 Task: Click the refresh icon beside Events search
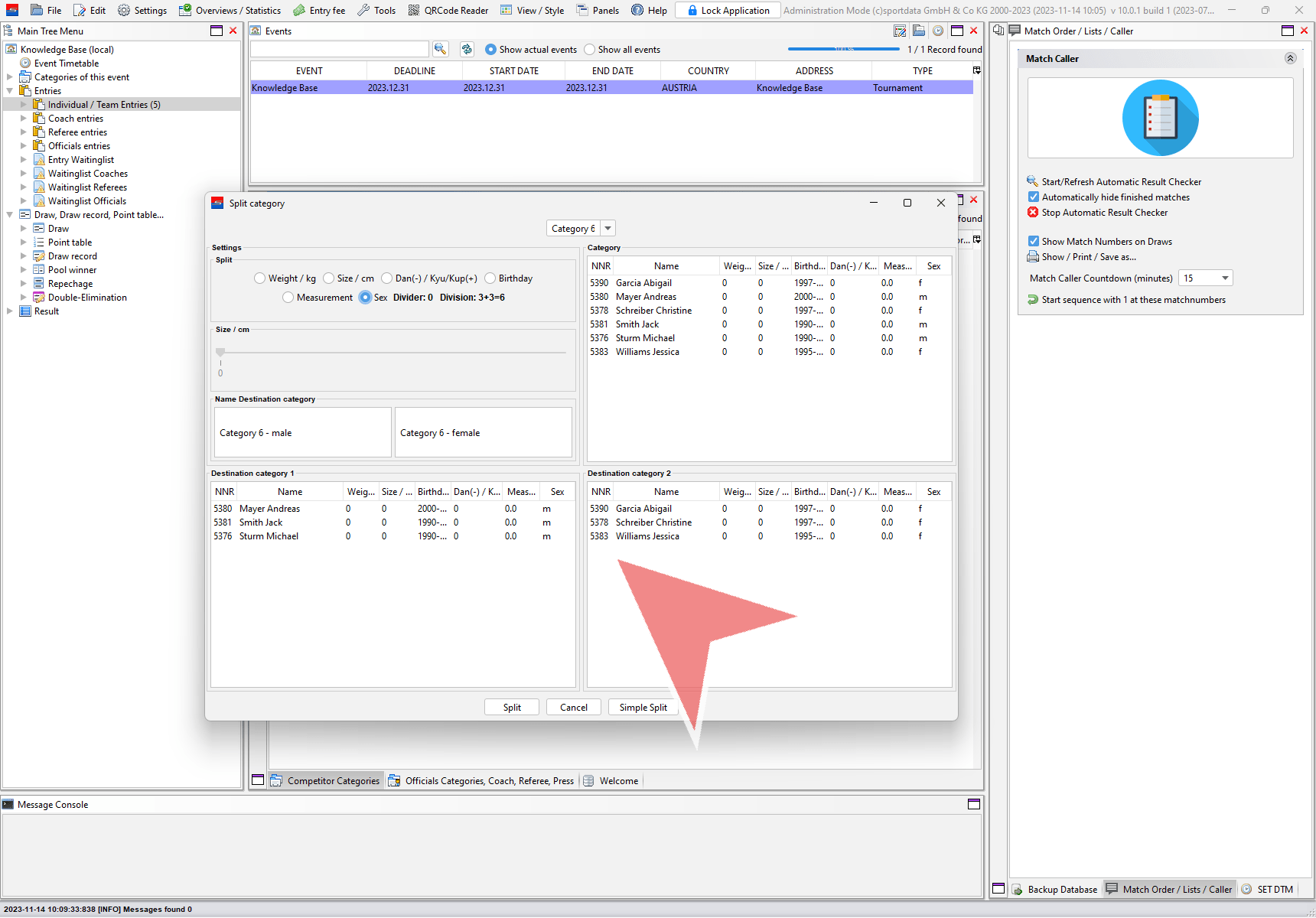coord(467,49)
